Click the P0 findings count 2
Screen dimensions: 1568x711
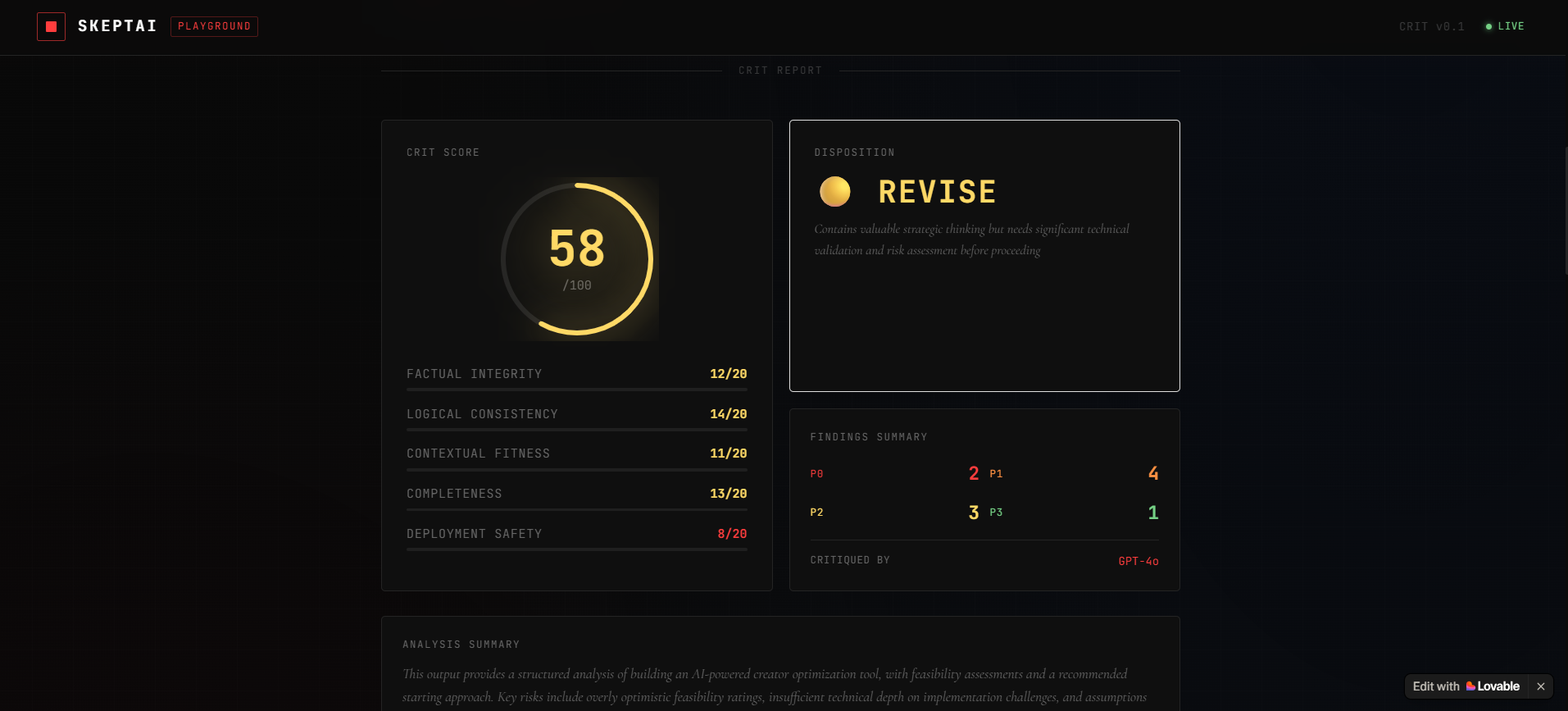coord(974,473)
